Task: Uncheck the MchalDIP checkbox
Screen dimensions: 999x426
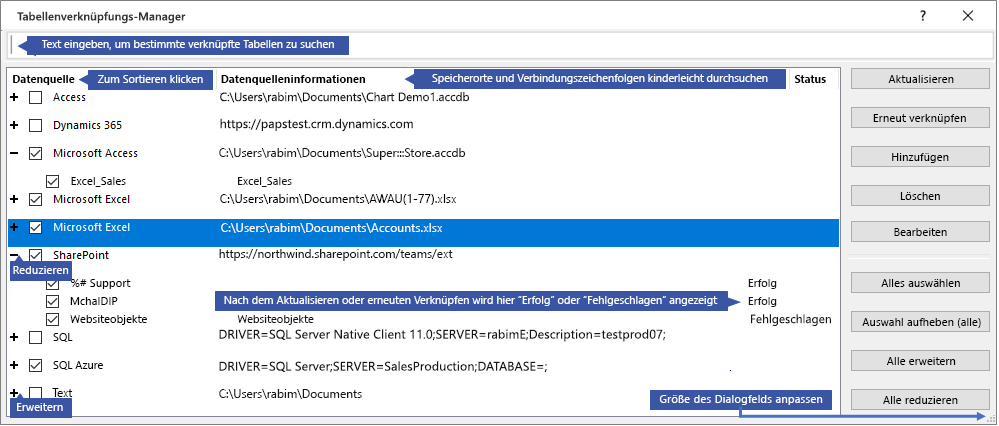Action: [x=53, y=301]
